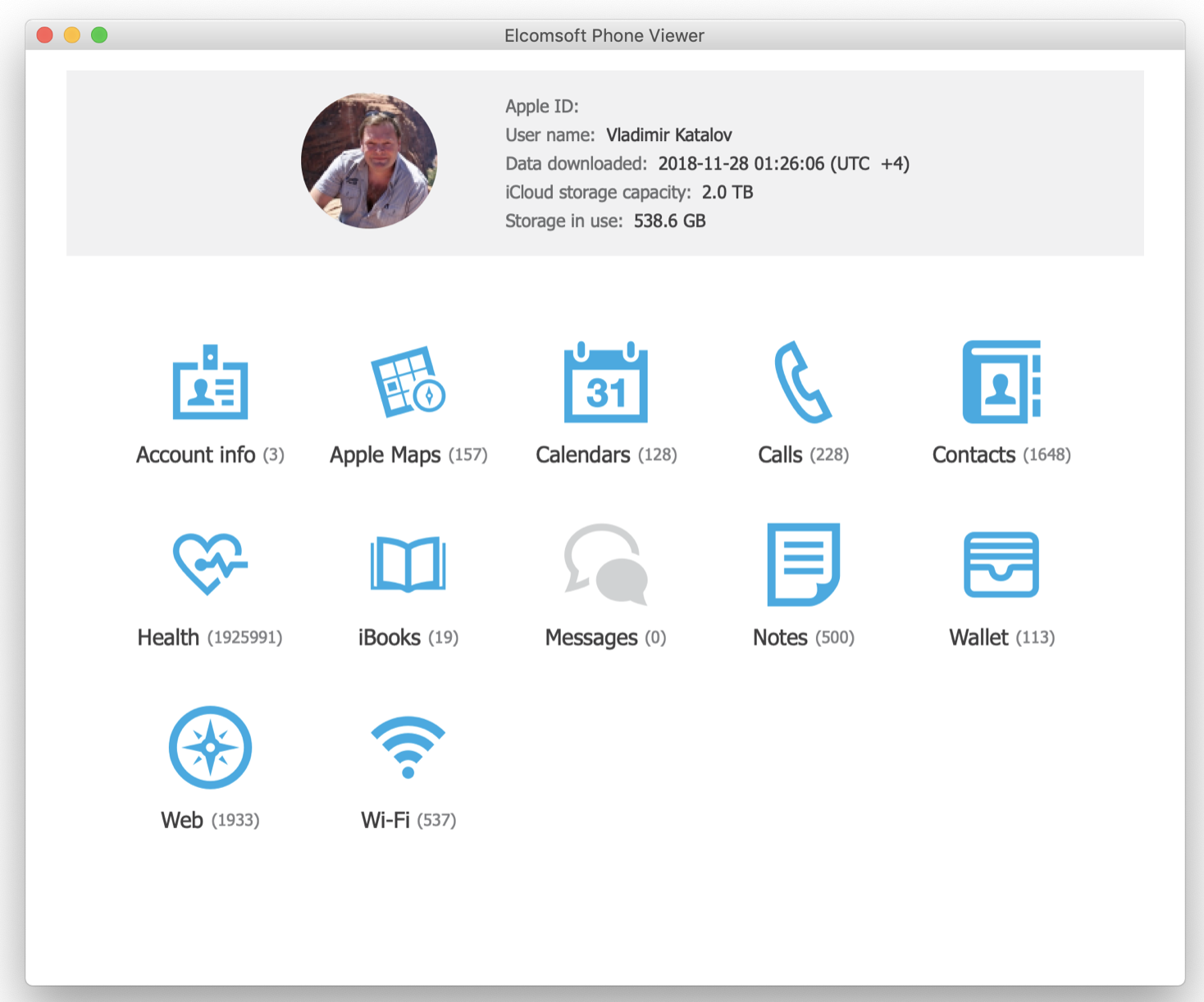Image resolution: width=1204 pixels, height=1002 pixels.
Task: Click the iBooks open book icon
Action: pyautogui.click(x=408, y=564)
